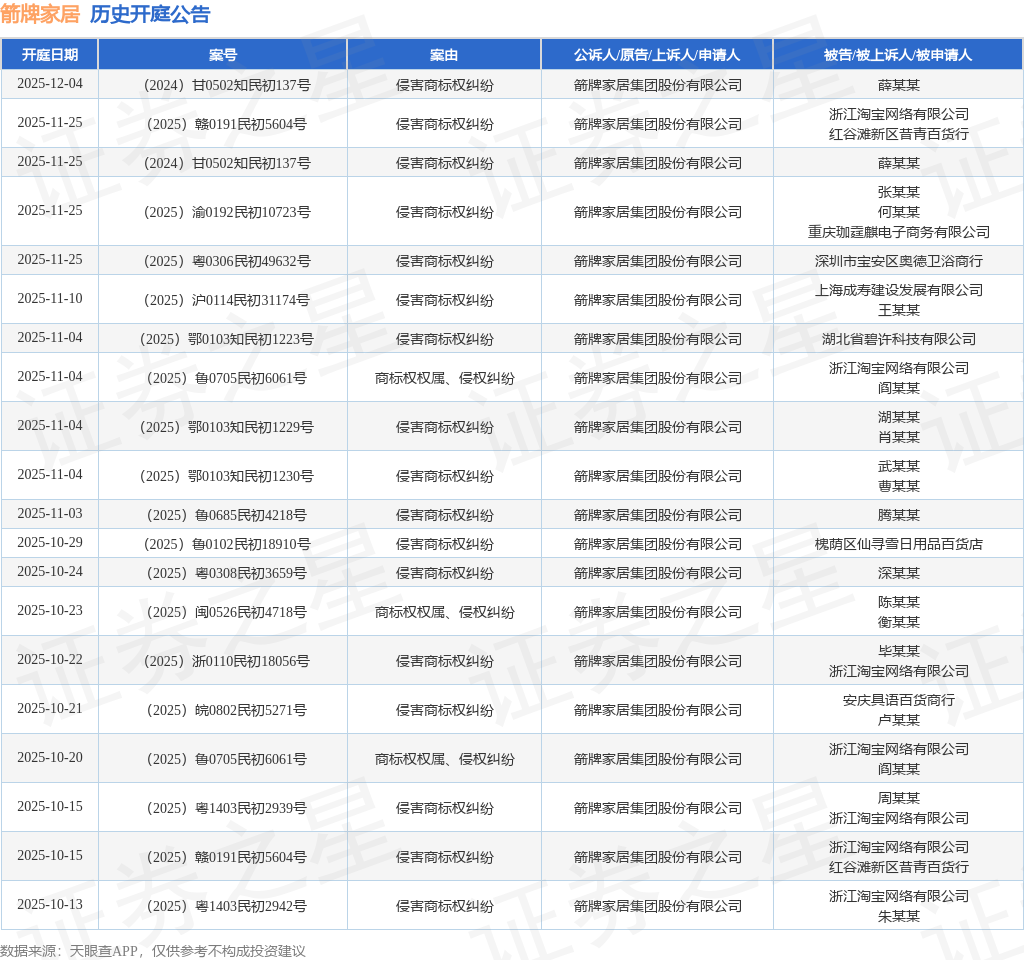Select case number 赣0191民初5604号 dated 2025-11-25
The image size is (1024, 960).
pos(227,124)
